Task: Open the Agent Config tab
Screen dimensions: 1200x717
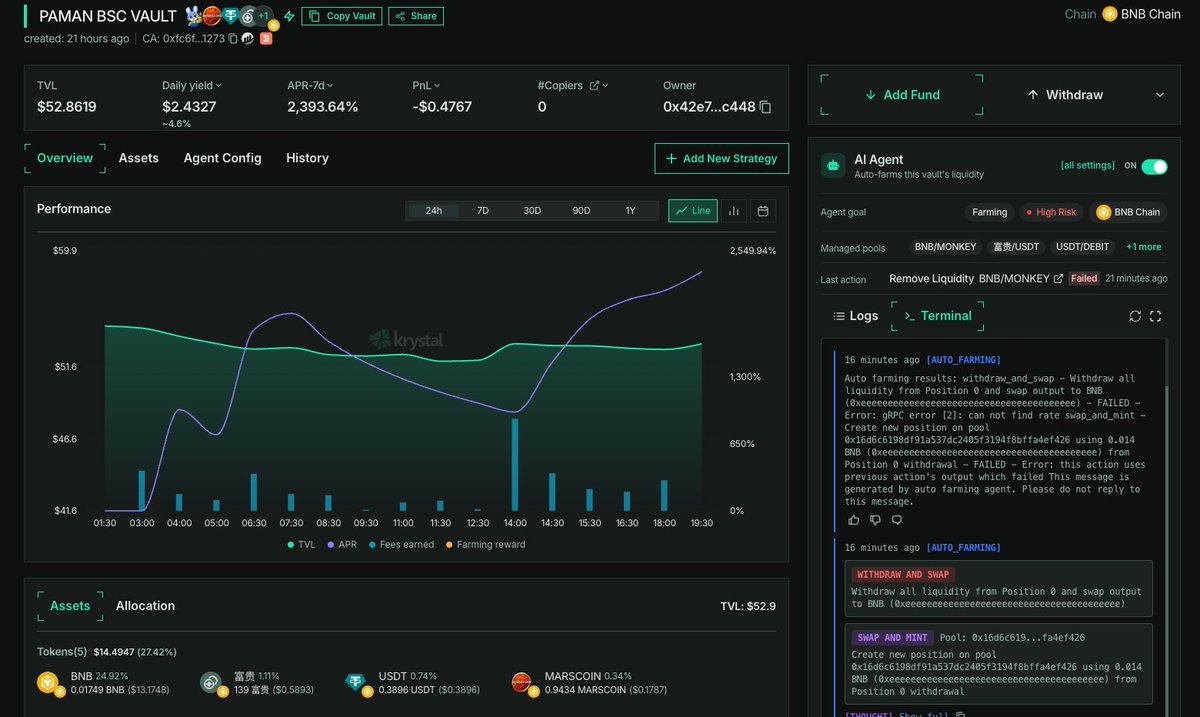Action: pos(223,158)
